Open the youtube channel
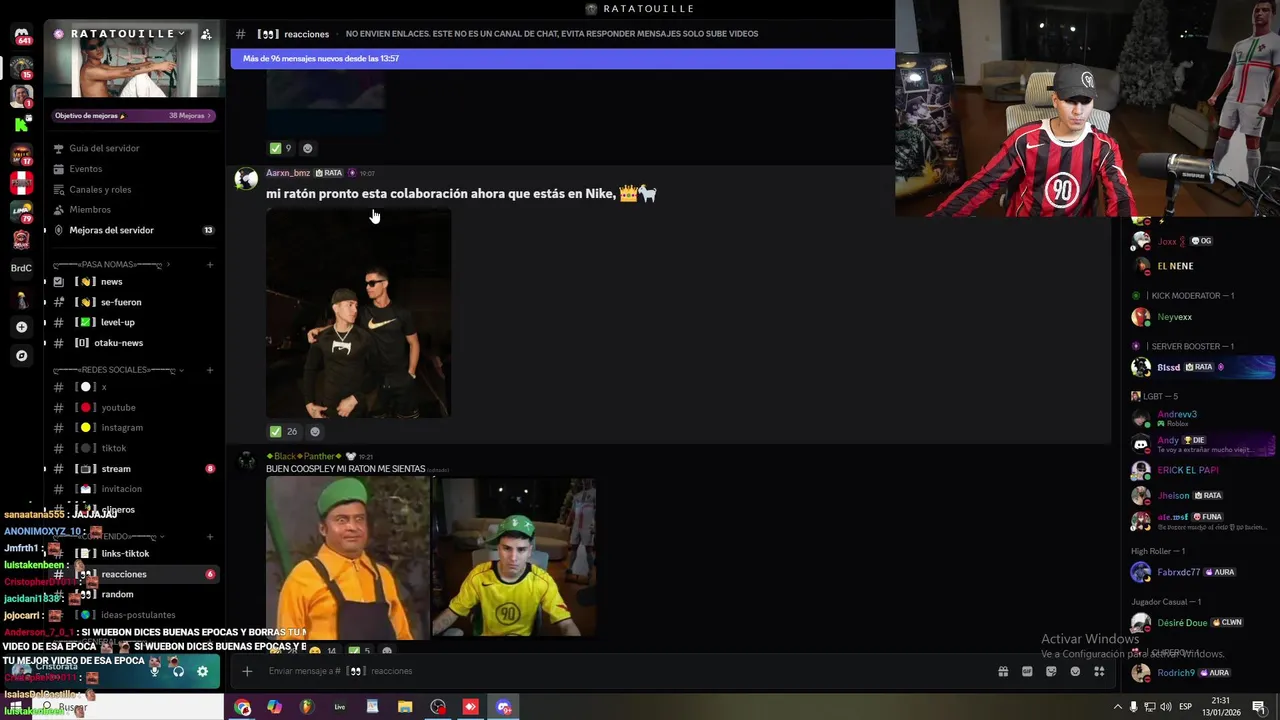The width and height of the screenshot is (1280, 720). tap(132, 407)
